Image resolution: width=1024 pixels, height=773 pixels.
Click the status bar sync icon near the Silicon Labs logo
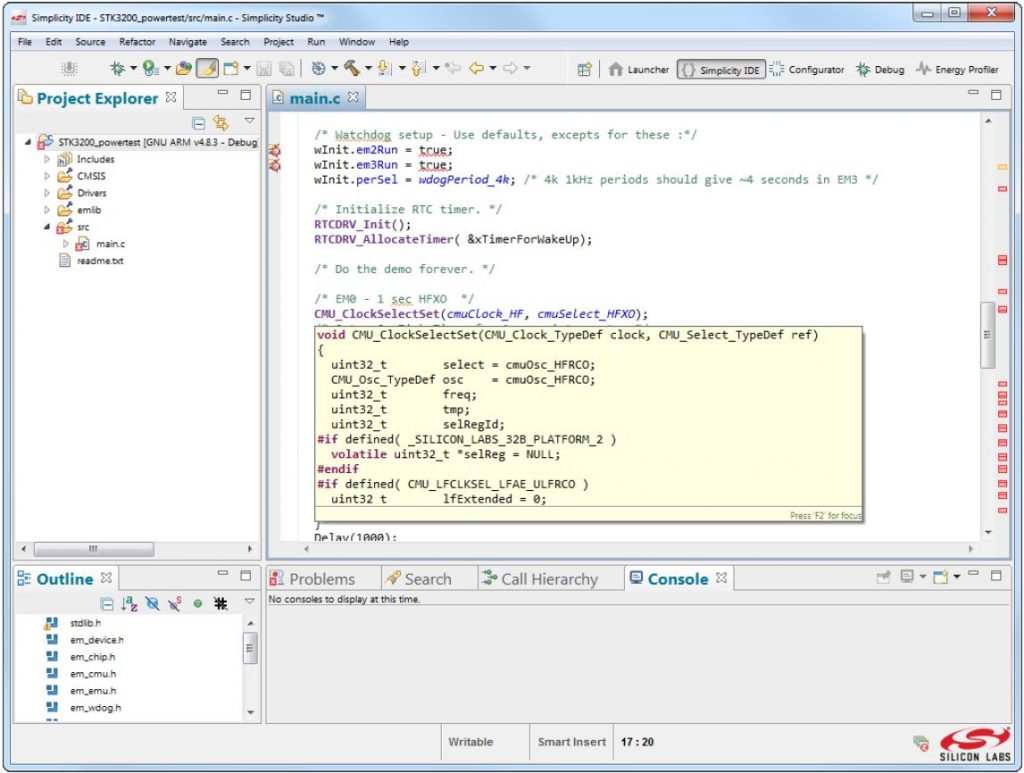point(921,743)
